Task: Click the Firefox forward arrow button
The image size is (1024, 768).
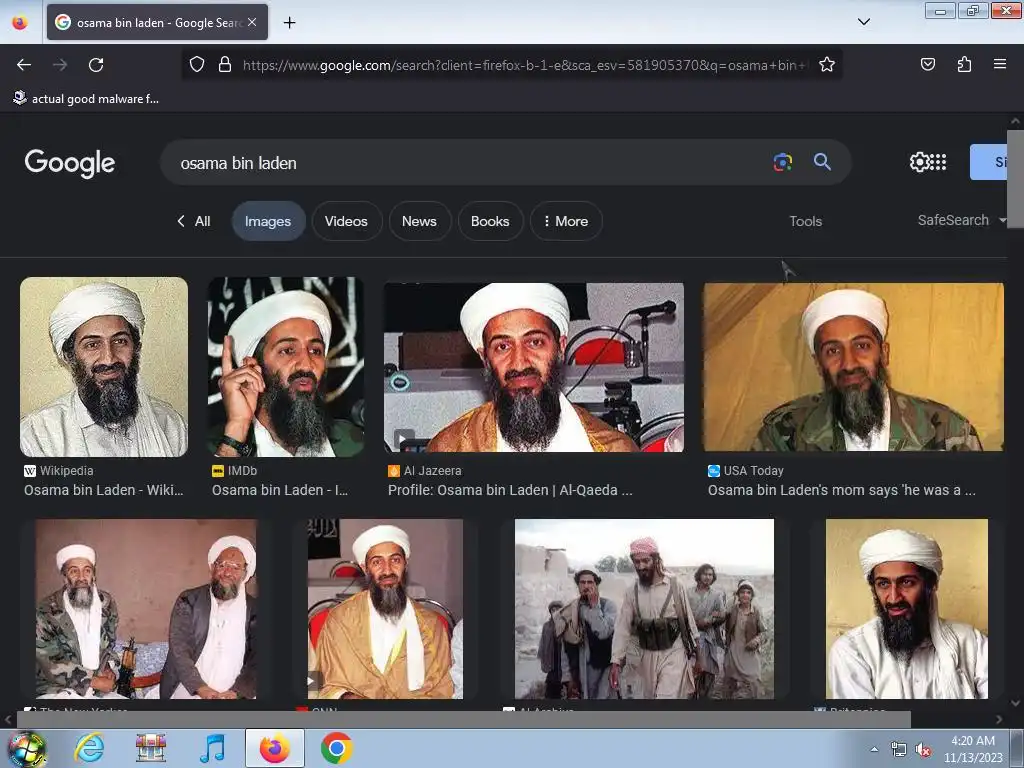Action: (x=60, y=65)
